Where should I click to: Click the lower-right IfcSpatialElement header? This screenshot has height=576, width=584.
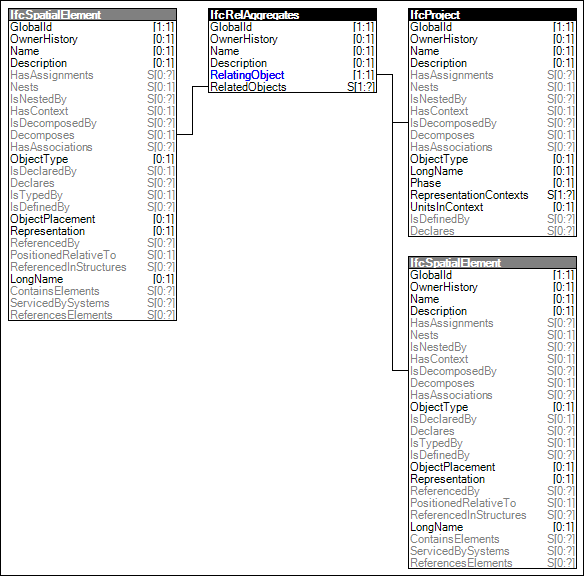click(492, 263)
